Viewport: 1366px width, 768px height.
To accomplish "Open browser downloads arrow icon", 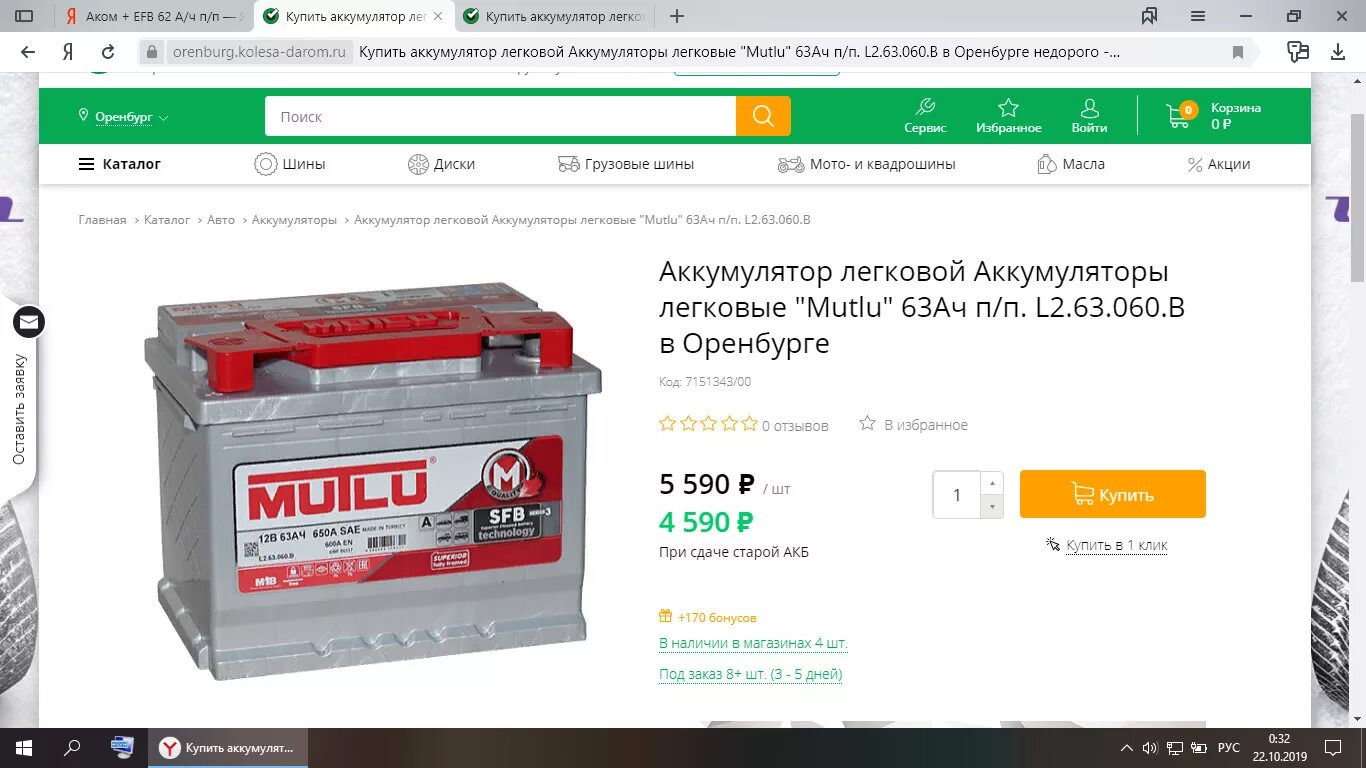I will pos(1338,52).
